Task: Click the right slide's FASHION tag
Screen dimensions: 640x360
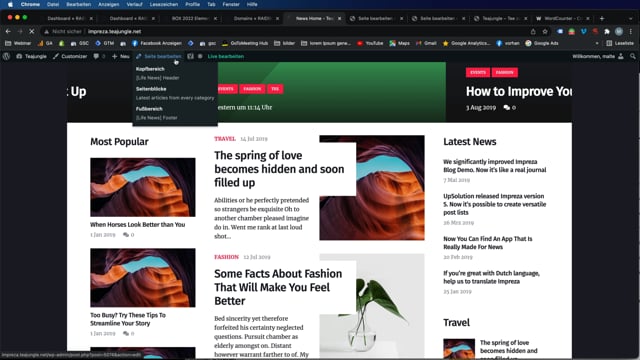Action: coord(504,72)
